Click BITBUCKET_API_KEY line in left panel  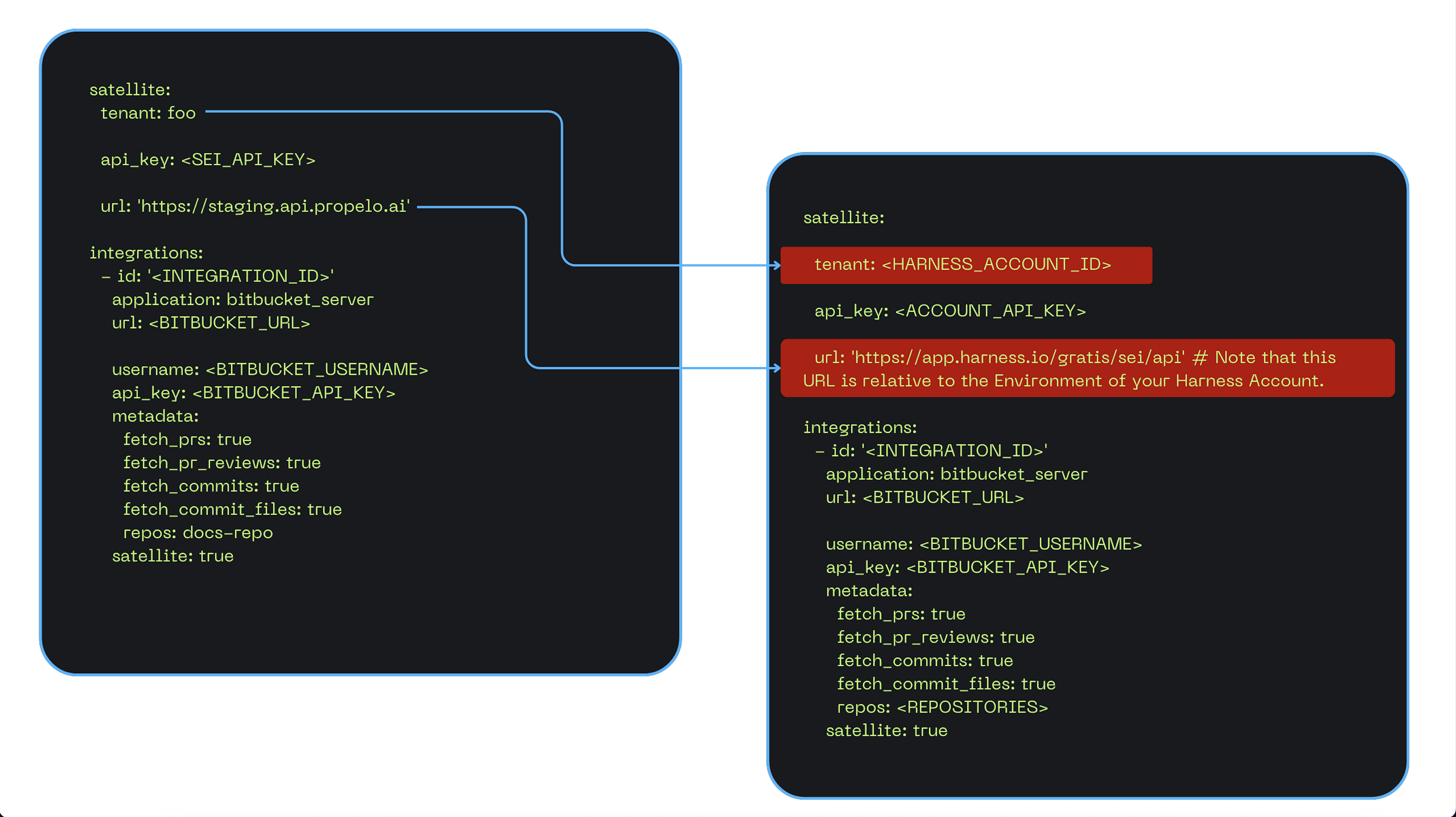(253, 393)
